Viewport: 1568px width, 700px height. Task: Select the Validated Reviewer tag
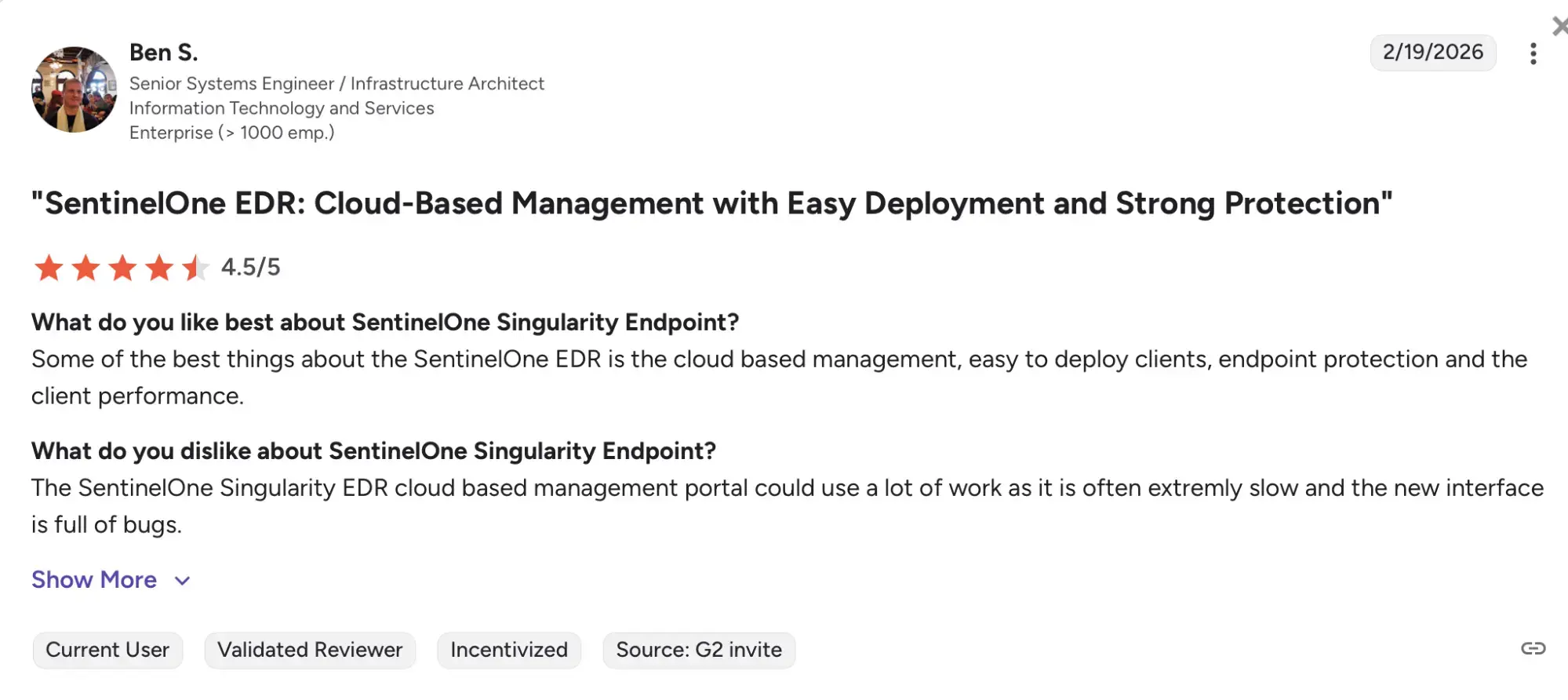click(x=310, y=650)
